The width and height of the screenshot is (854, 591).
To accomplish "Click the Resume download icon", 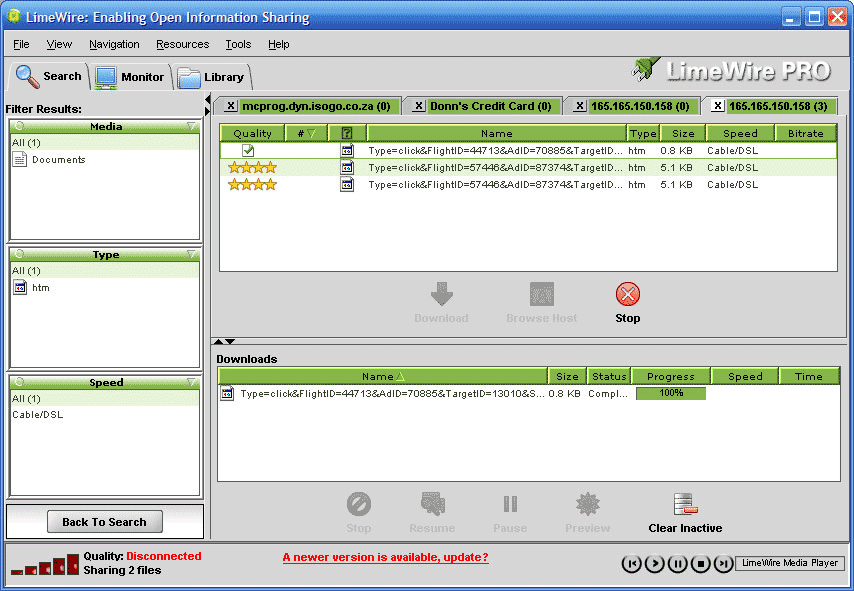I will coord(432,504).
